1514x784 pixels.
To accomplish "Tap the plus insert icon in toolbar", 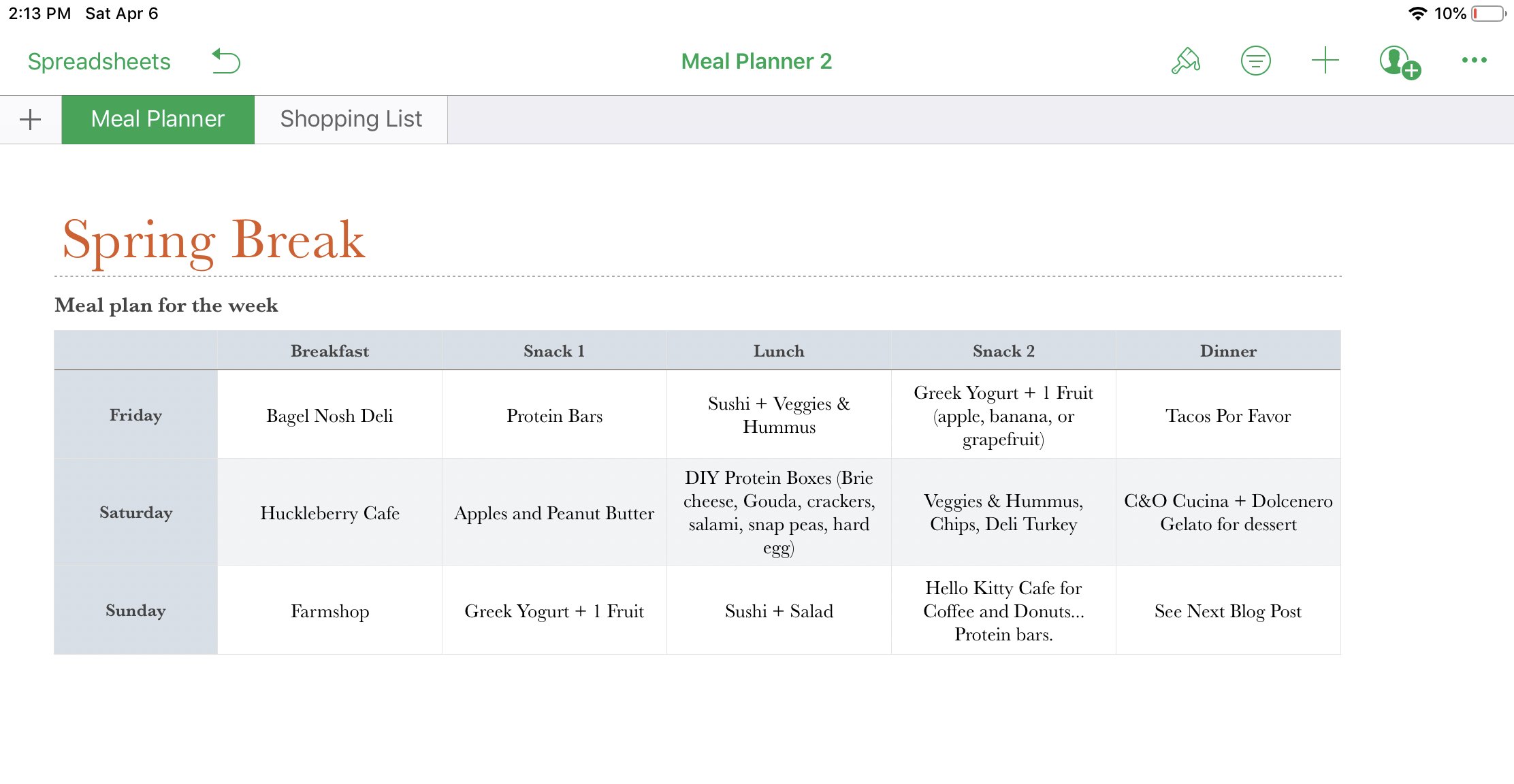I will (x=1325, y=61).
